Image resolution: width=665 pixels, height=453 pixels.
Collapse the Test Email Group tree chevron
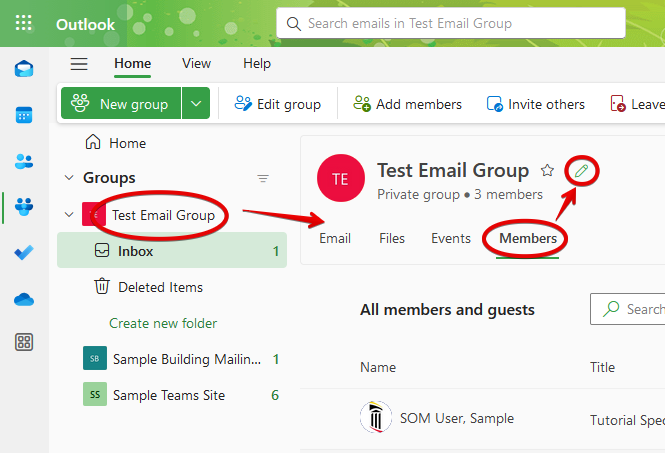69,215
